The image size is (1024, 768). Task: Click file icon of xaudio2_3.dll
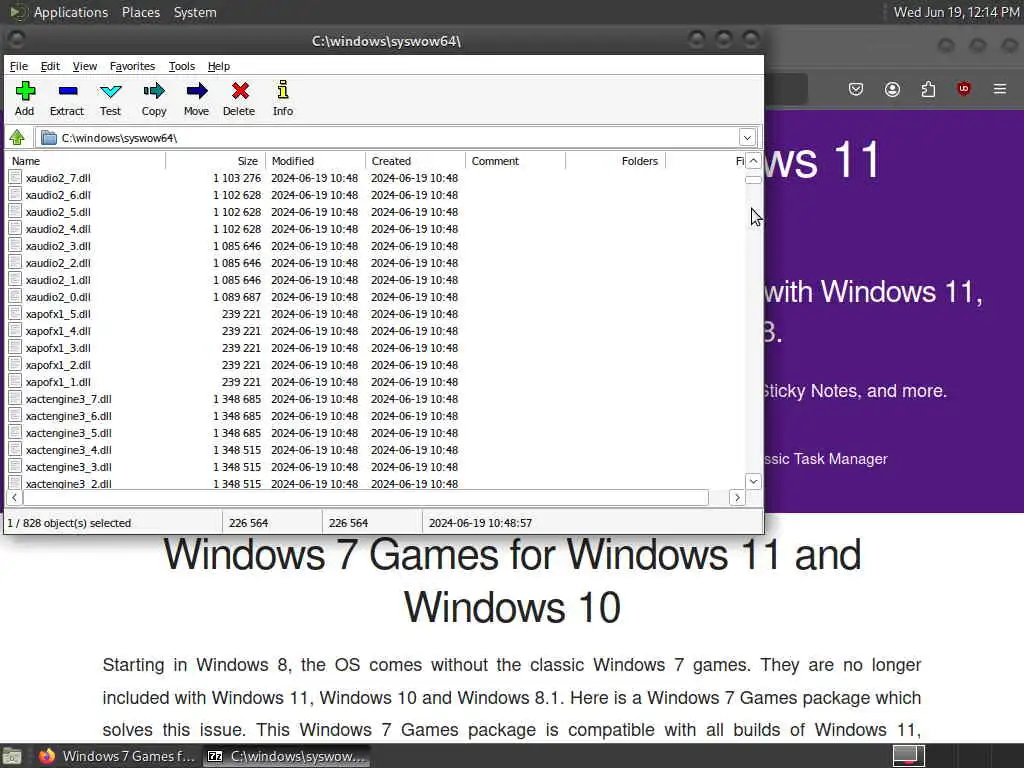pos(16,246)
